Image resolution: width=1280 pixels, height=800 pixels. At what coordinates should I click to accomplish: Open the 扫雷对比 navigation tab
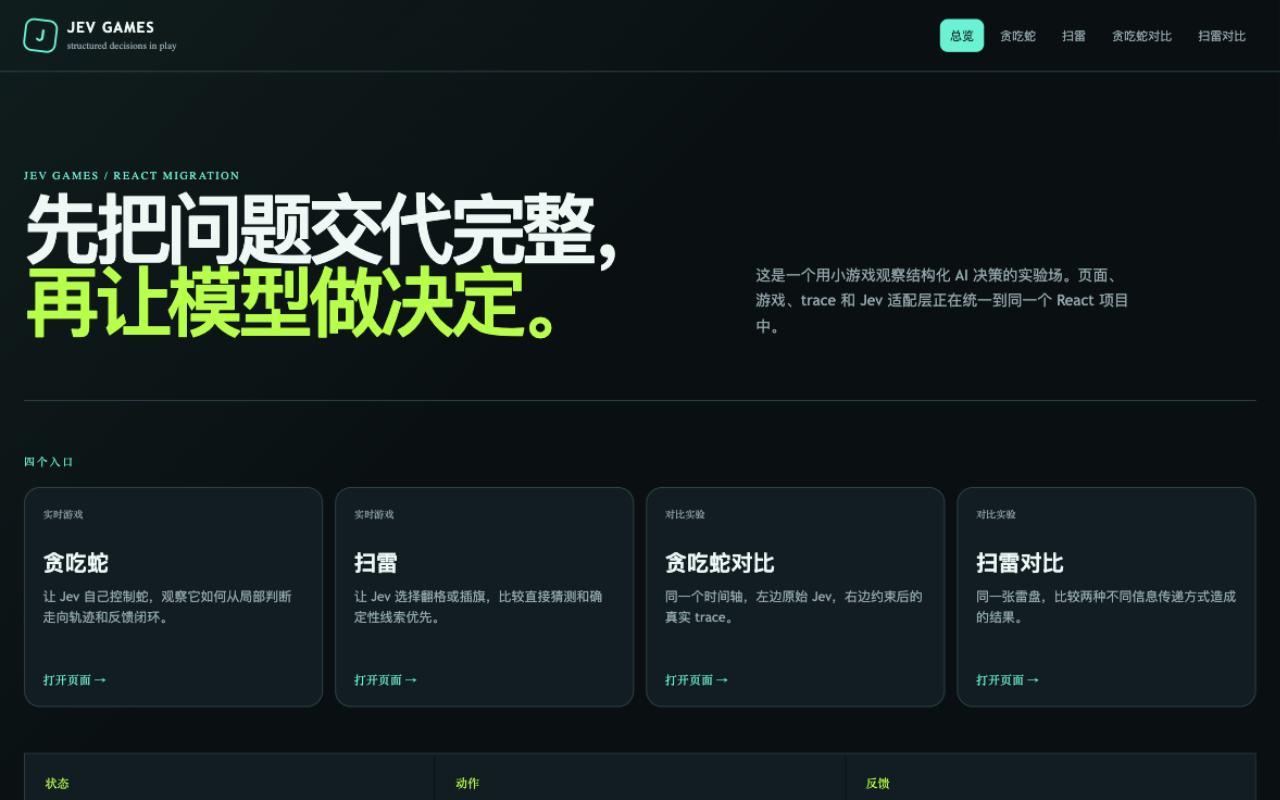point(1222,36)
